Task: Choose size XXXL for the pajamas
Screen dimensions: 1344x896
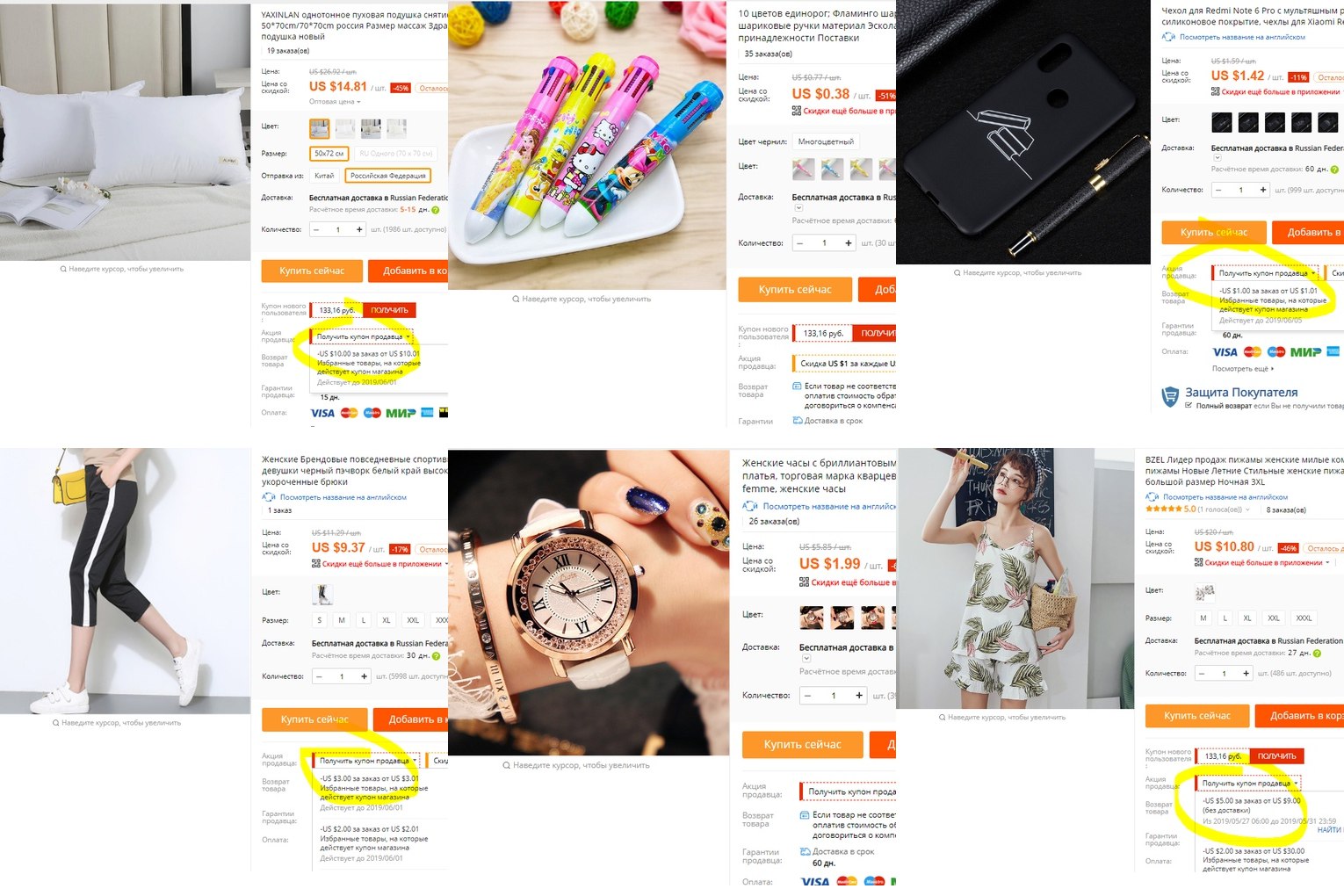Action: click(x=1304, y=618)
